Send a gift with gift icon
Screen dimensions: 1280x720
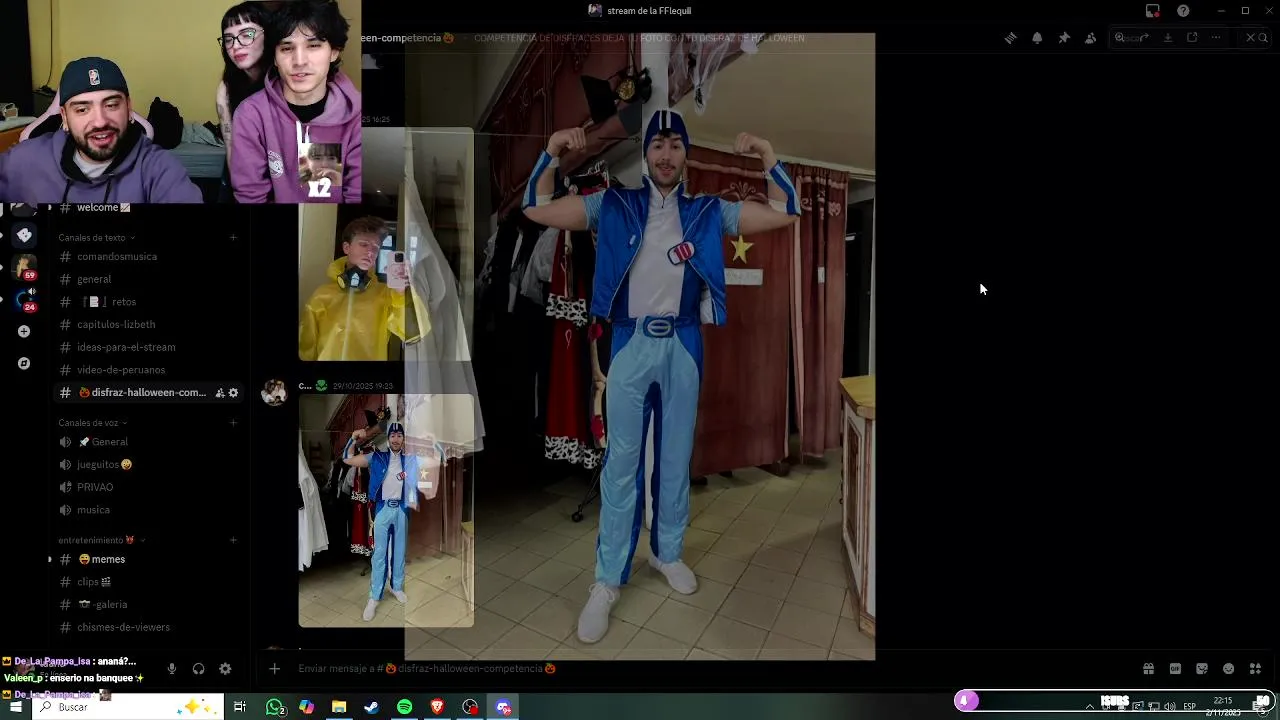pos(1149,669)
